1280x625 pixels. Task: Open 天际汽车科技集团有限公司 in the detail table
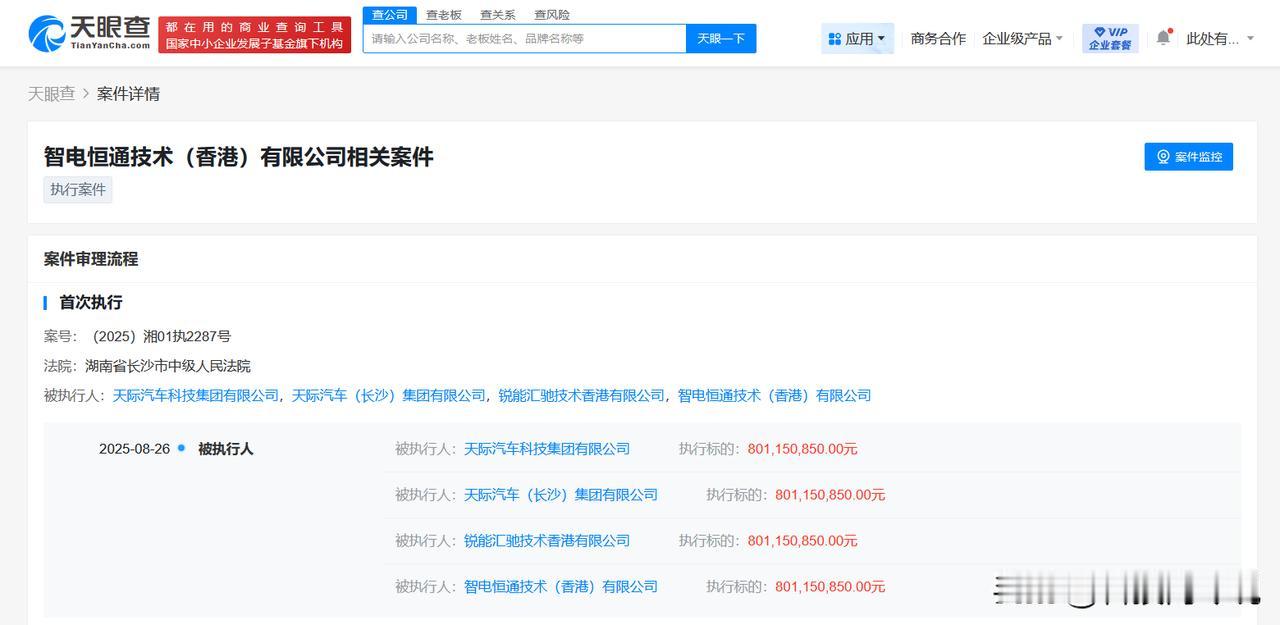pyautogui.click(x=547, y=449)
